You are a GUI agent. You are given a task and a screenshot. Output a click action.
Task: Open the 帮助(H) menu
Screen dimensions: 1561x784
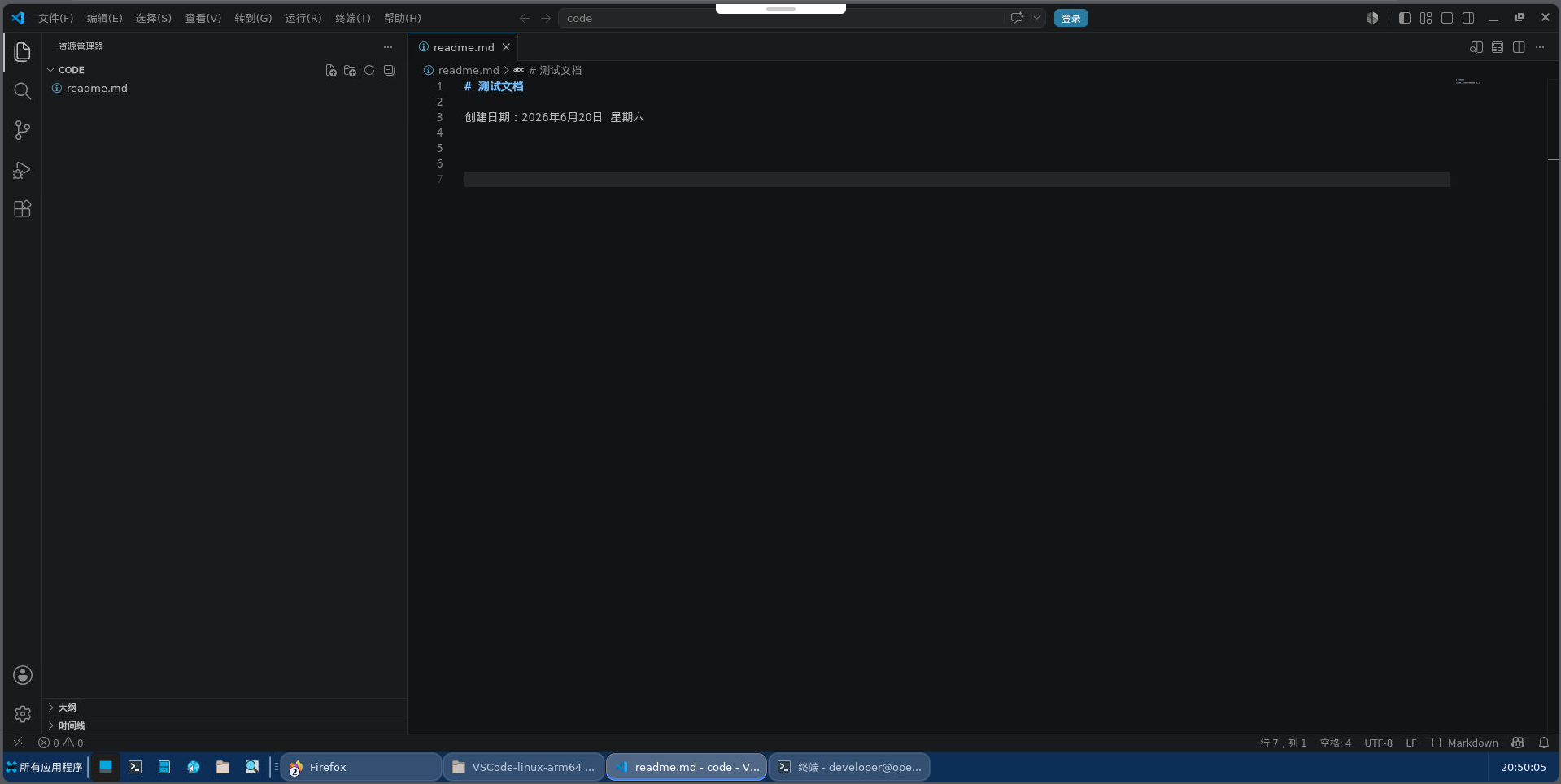point(403,18)
